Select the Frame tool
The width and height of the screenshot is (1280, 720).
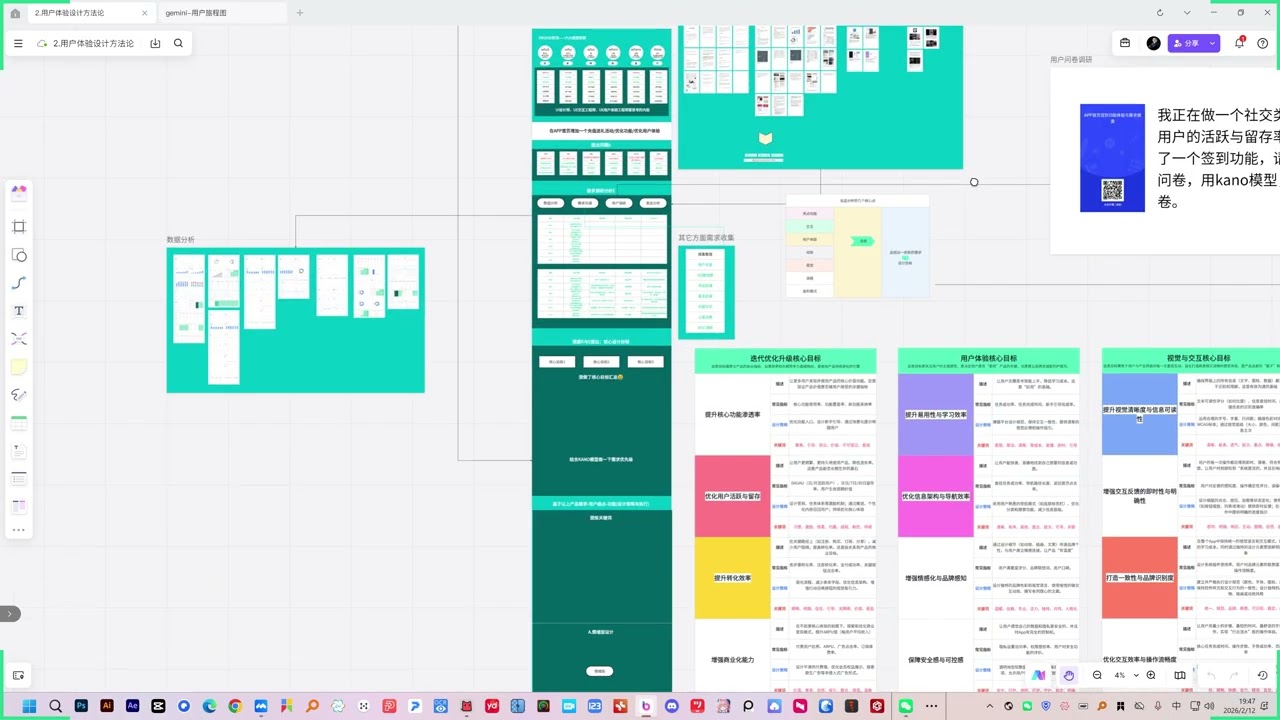[19, 227]
